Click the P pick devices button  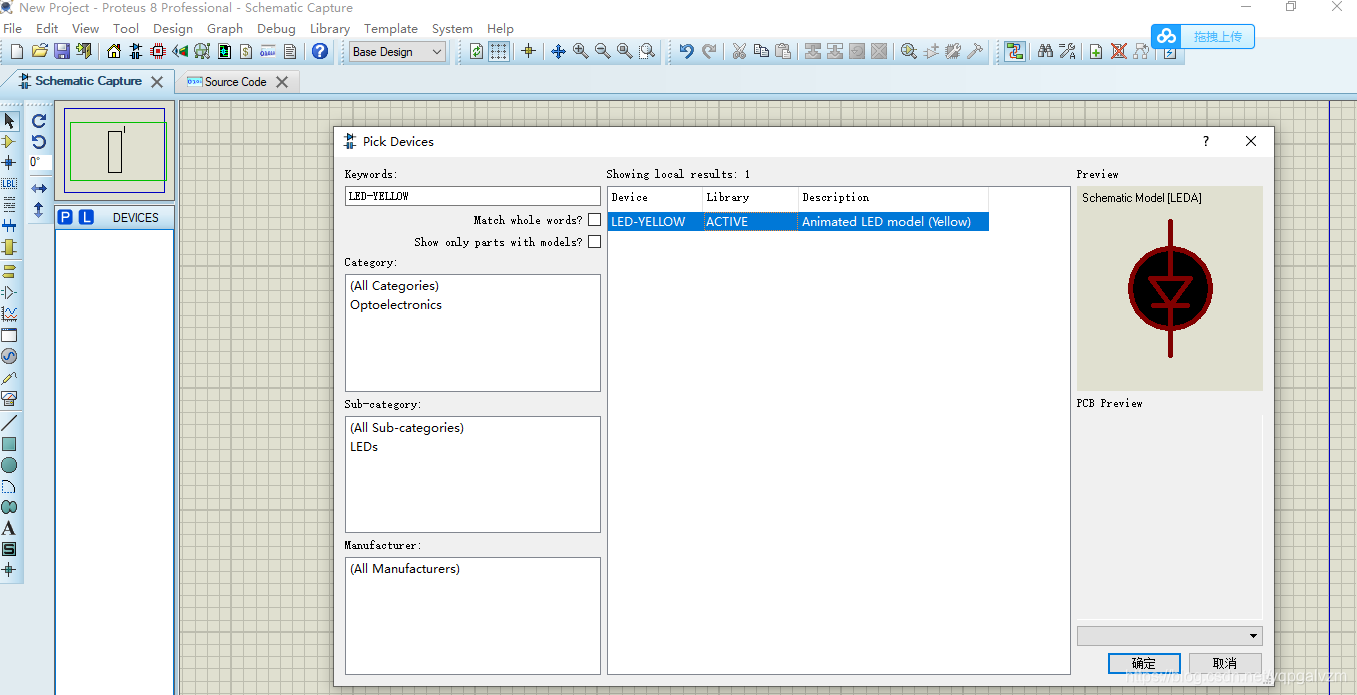coord(65,217)
